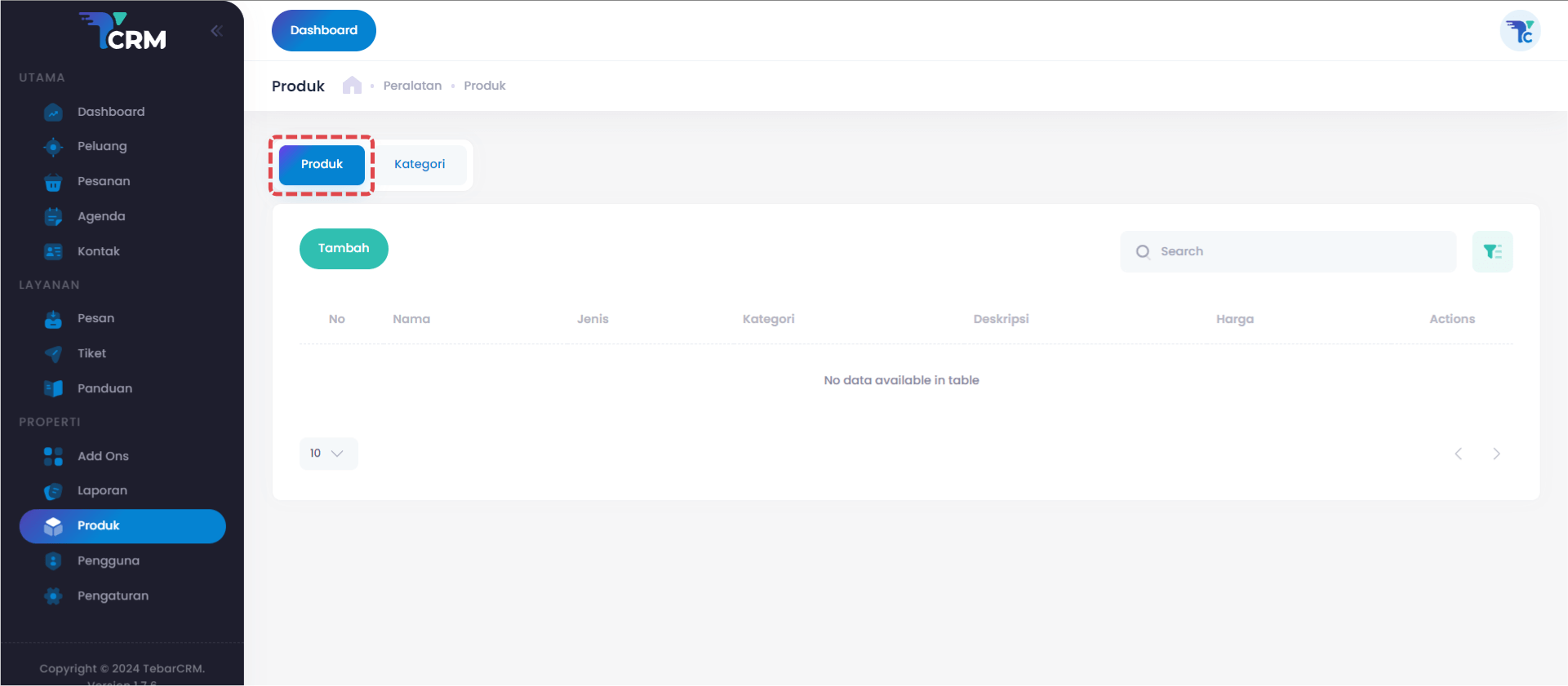Open the user profile avatar

(1520, 31)
